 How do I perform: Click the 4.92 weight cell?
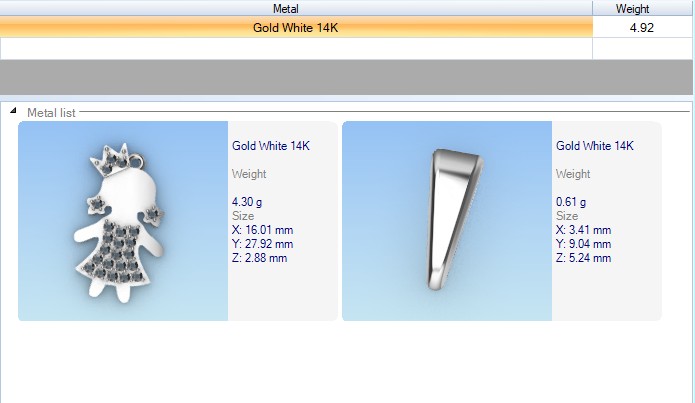coord(641,28)
